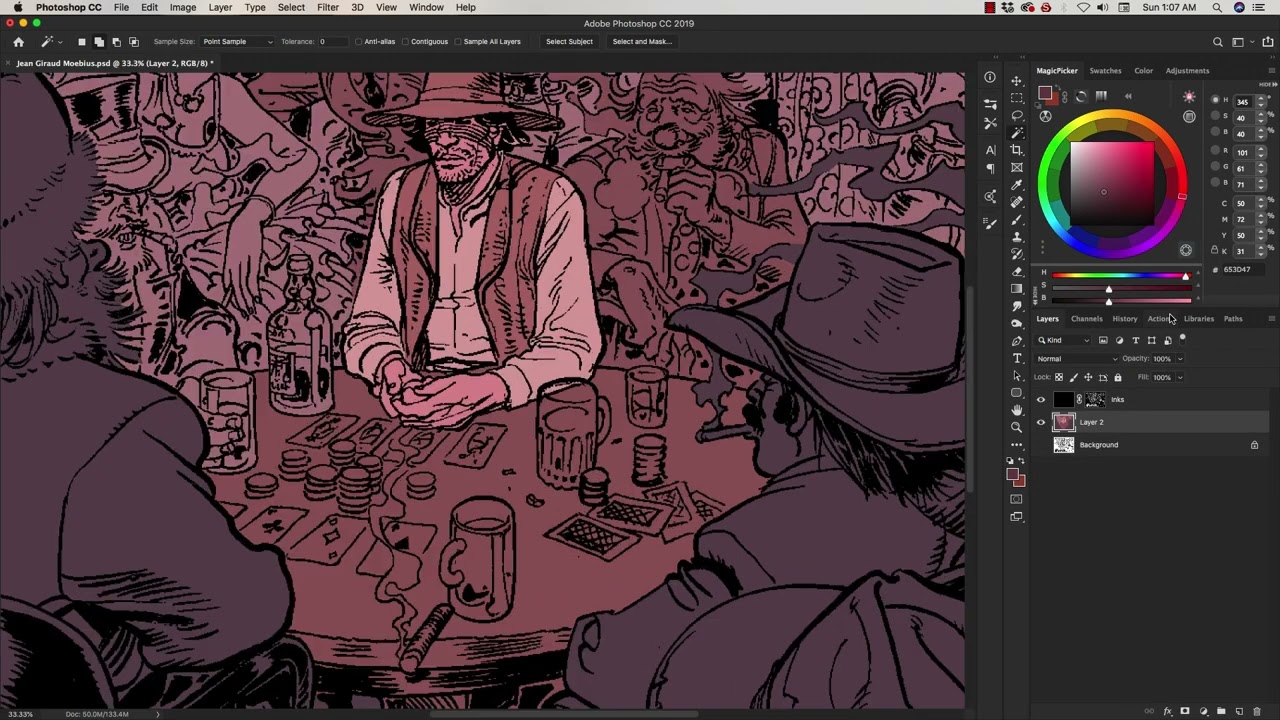The width and height of the screenshot is (1280, 720).
Task: Select the Lasso tool
Action: point(1017,115)
